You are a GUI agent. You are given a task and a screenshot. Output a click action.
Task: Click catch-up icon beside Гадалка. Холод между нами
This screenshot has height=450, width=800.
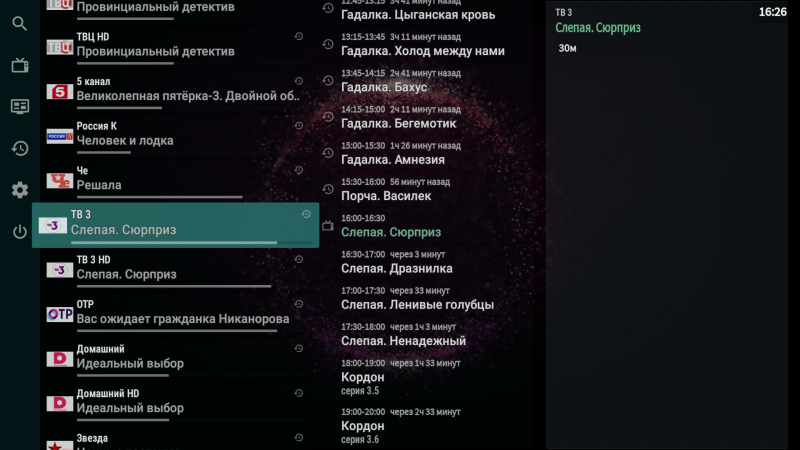tap(328, 44)
